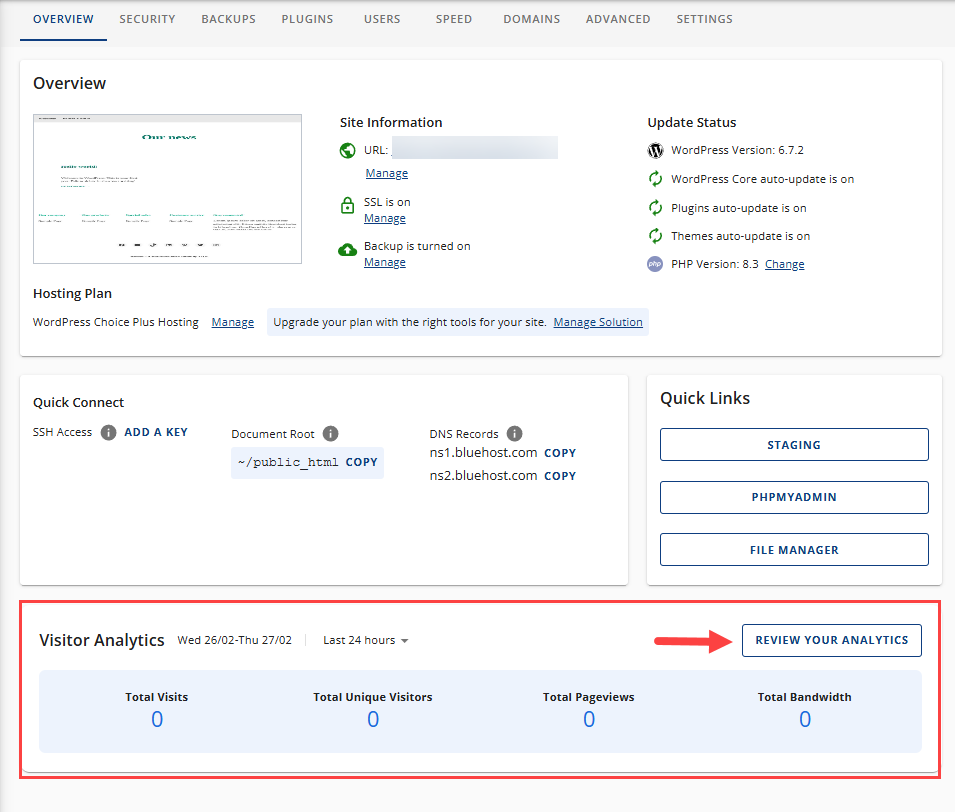Click the ns2.bluehost.com text

[x=483, y=475]
